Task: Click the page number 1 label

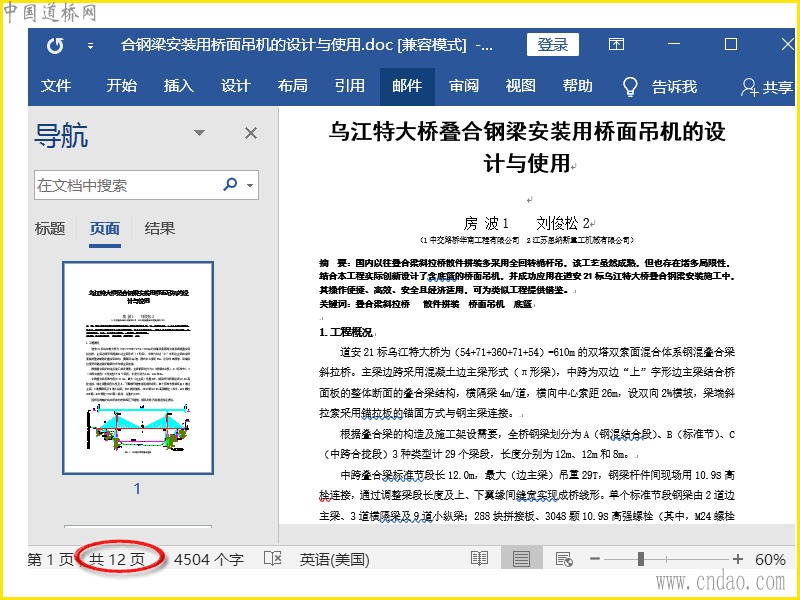Action: (x=137, y=489)
